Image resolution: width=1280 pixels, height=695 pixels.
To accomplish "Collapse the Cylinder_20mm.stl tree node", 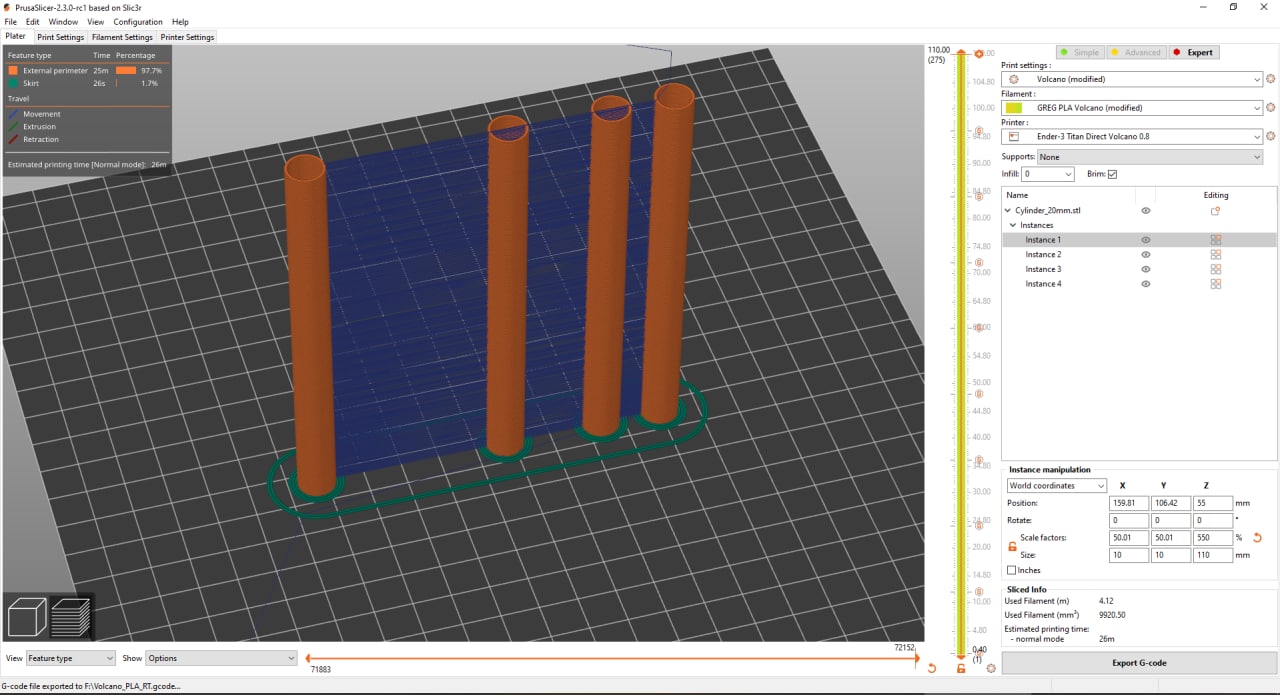I will (1008, 211).
